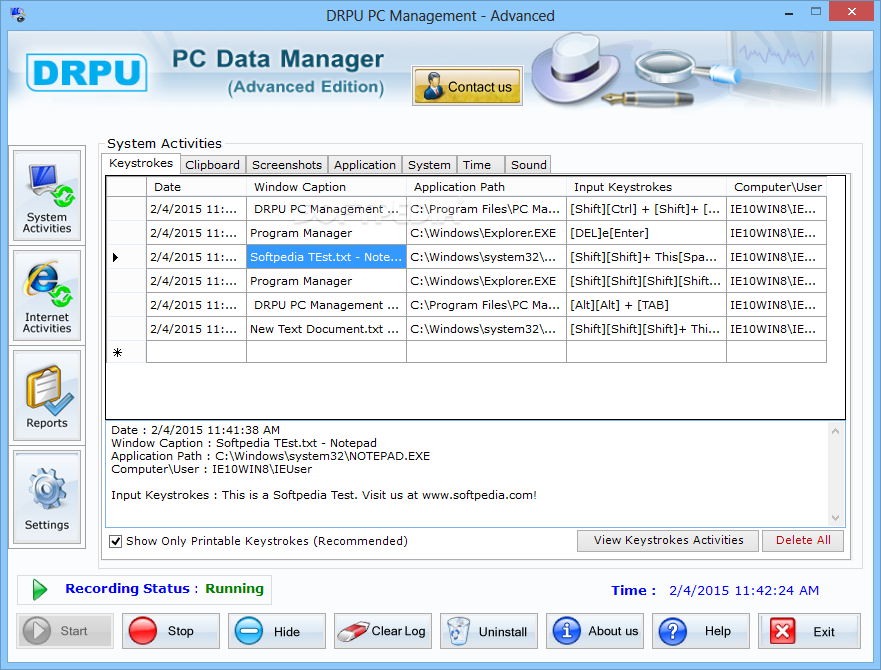
Task: Click the red Delete All button
Action: click(803, 540)
